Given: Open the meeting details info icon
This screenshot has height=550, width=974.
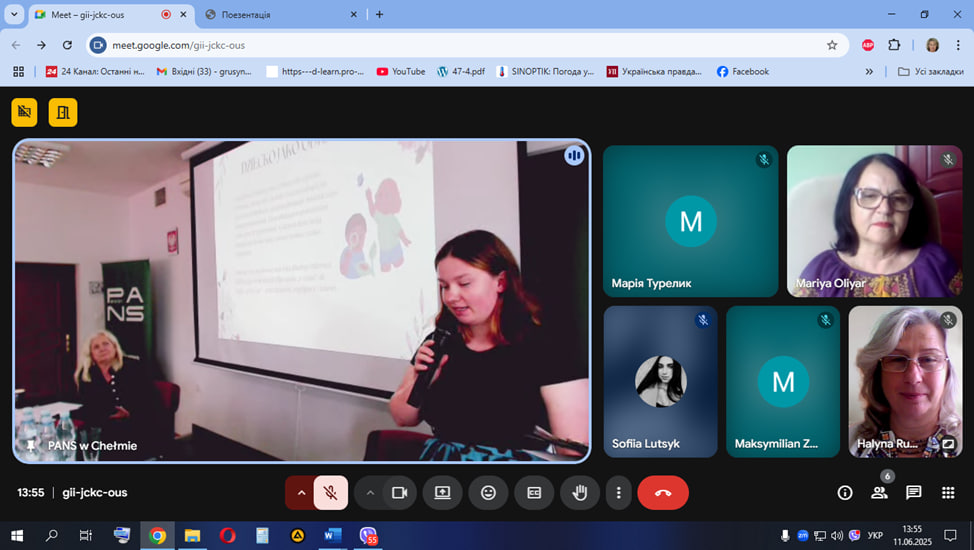Looking at the screenshot, I should click(845, 492).
